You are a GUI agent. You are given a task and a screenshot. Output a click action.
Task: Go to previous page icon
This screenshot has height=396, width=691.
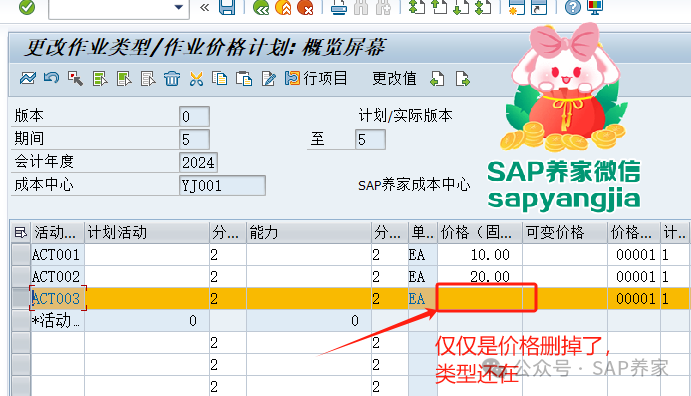[x=438, y=7]
